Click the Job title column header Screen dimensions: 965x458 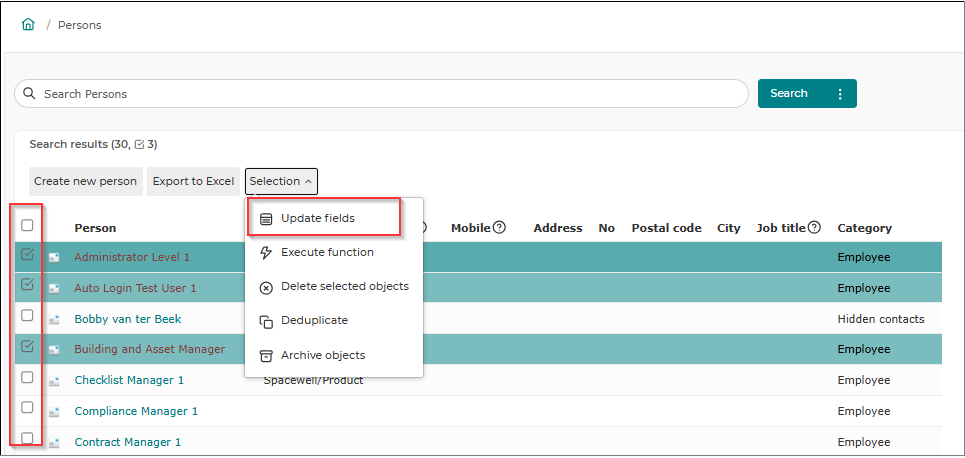781,228
